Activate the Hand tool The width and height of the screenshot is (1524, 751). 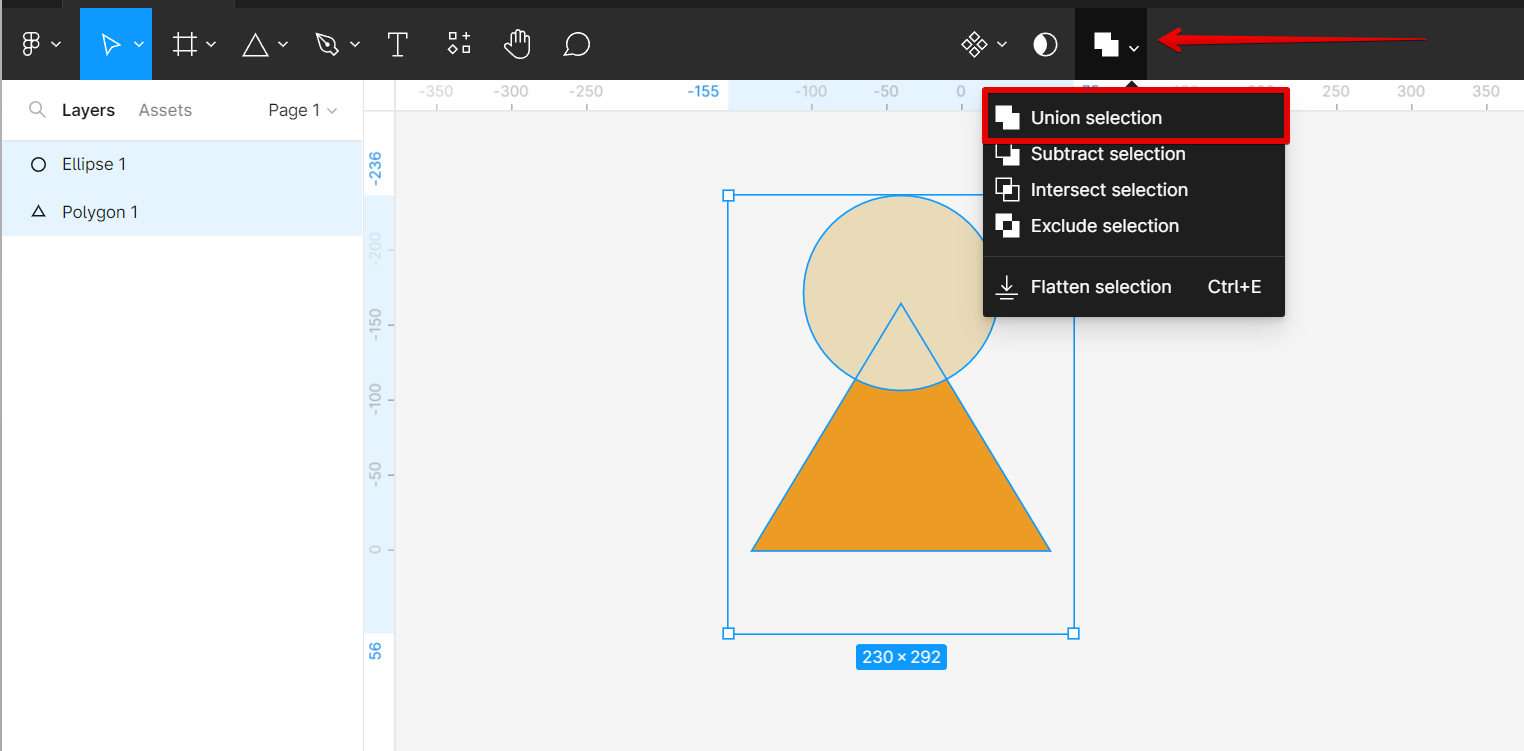(517, 44)
